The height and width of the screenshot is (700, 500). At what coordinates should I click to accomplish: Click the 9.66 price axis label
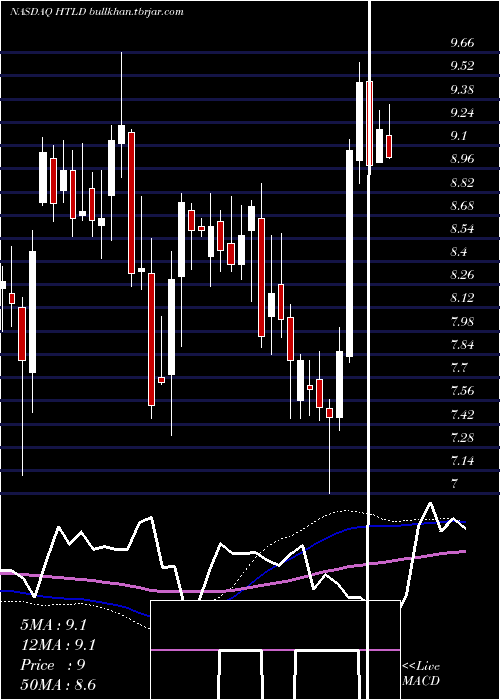click(462, 43)
